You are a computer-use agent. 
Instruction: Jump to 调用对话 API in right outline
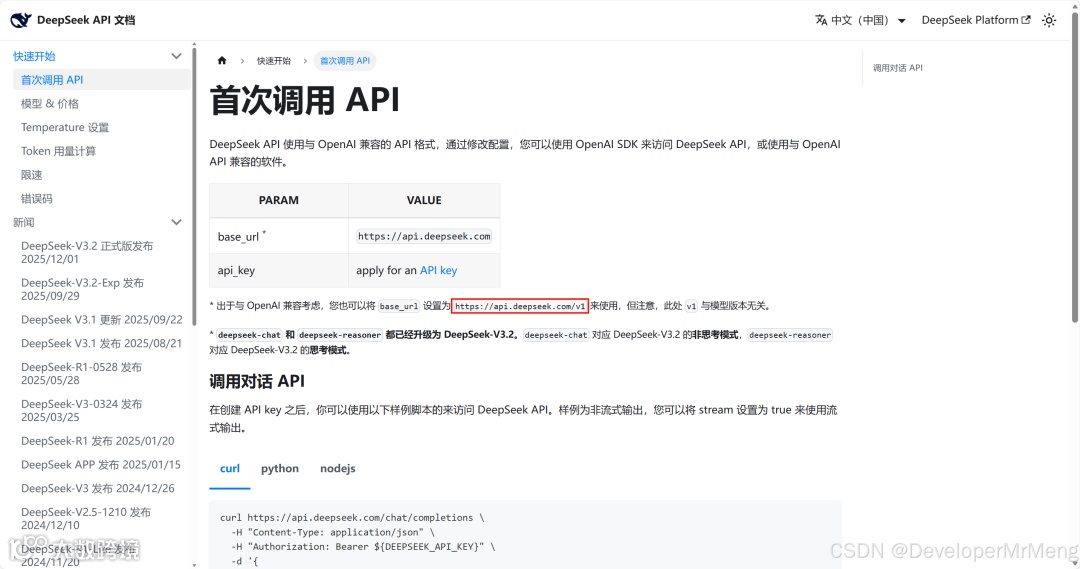[x=897, y=68]
